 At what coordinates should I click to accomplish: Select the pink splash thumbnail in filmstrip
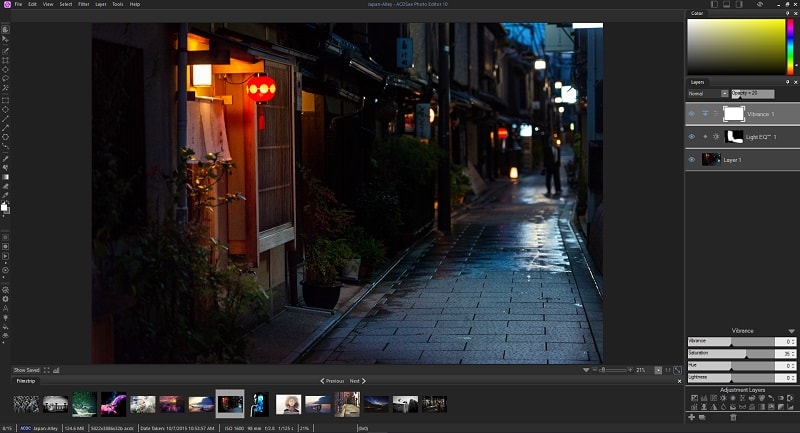pyautogui.click(x=113, y=404)
